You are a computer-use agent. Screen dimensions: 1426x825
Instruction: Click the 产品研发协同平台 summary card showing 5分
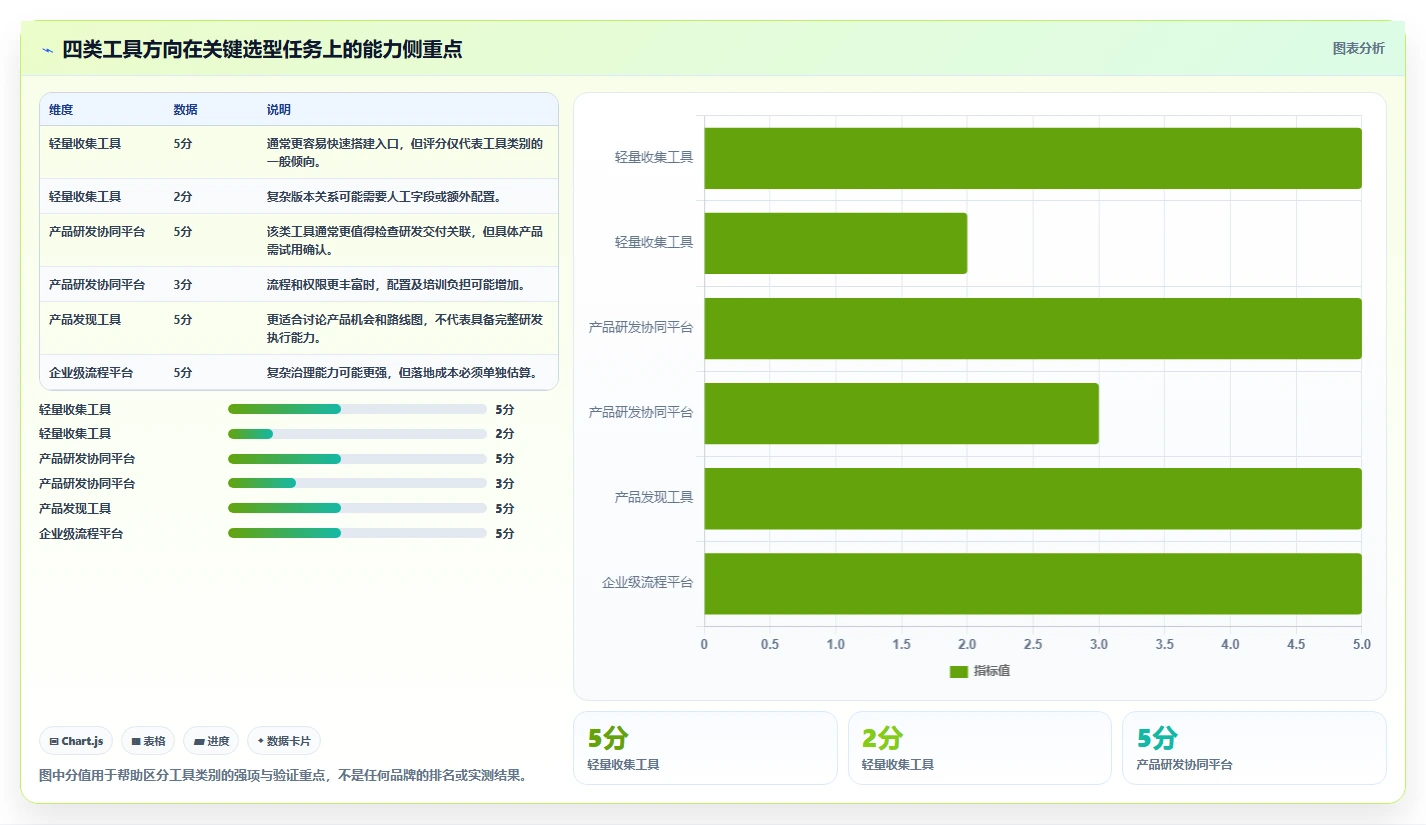(x=1254, y=748)
